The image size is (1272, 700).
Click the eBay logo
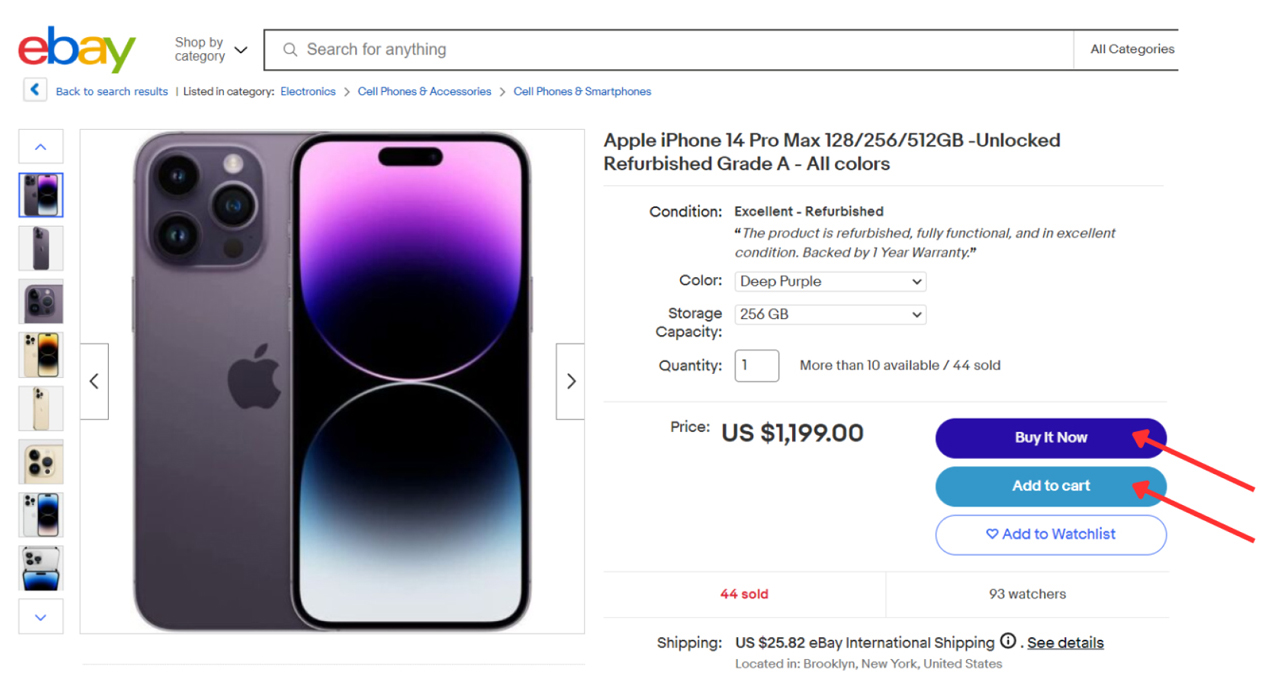(76, 50)
